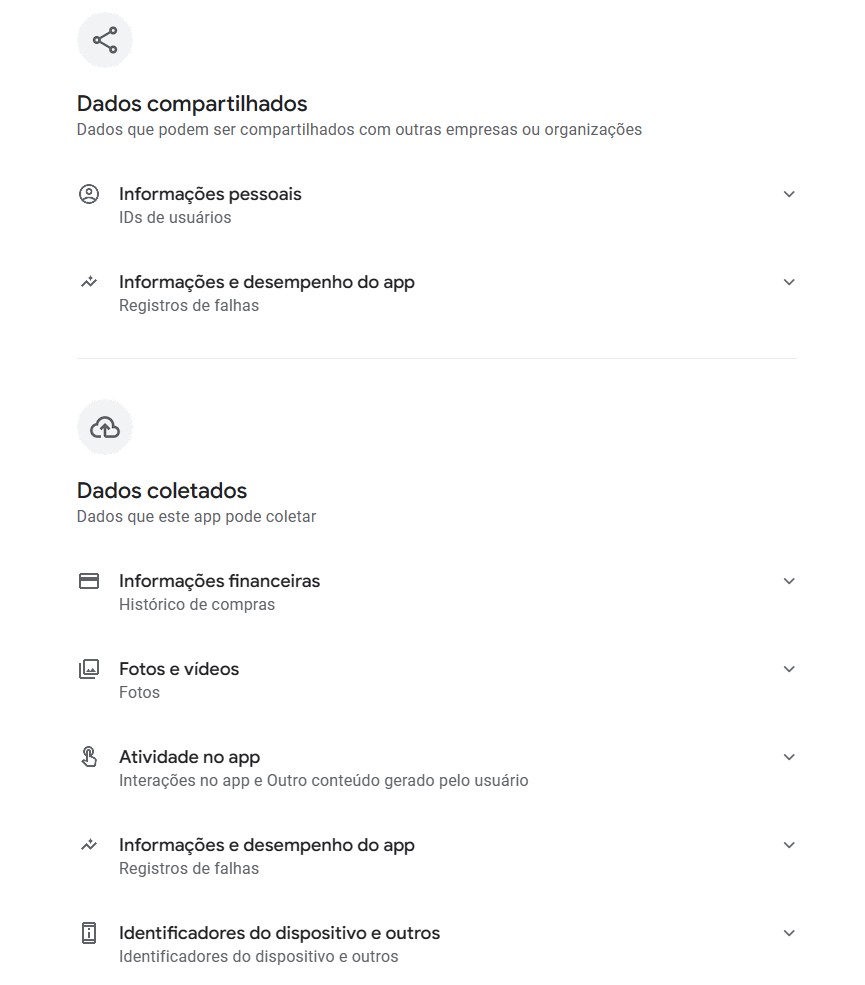Click the cloud upload icon above Dados coletados
865x985 pixels.
[x=105, y=427]
